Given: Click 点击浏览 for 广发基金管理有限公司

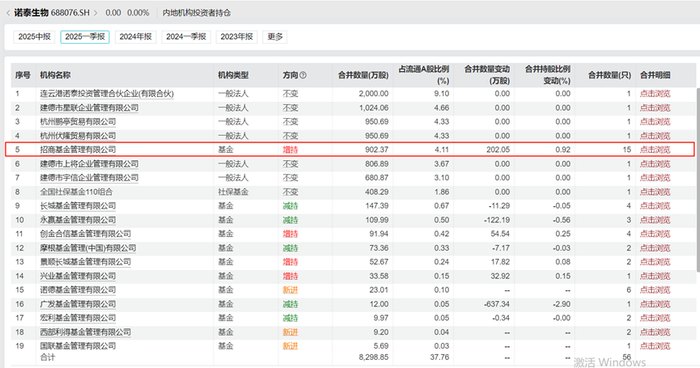Looking at the screenshot, I should (x=655, y=304).
